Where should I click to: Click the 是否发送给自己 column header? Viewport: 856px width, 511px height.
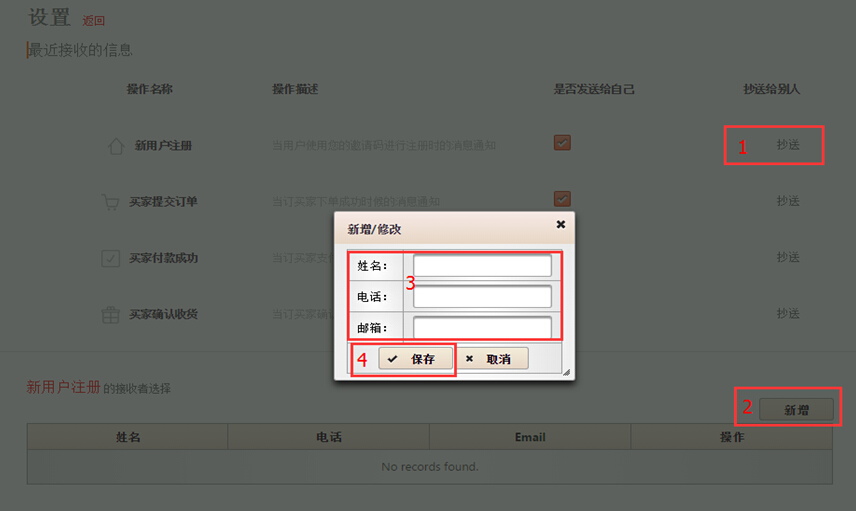[x=594, y=89]
